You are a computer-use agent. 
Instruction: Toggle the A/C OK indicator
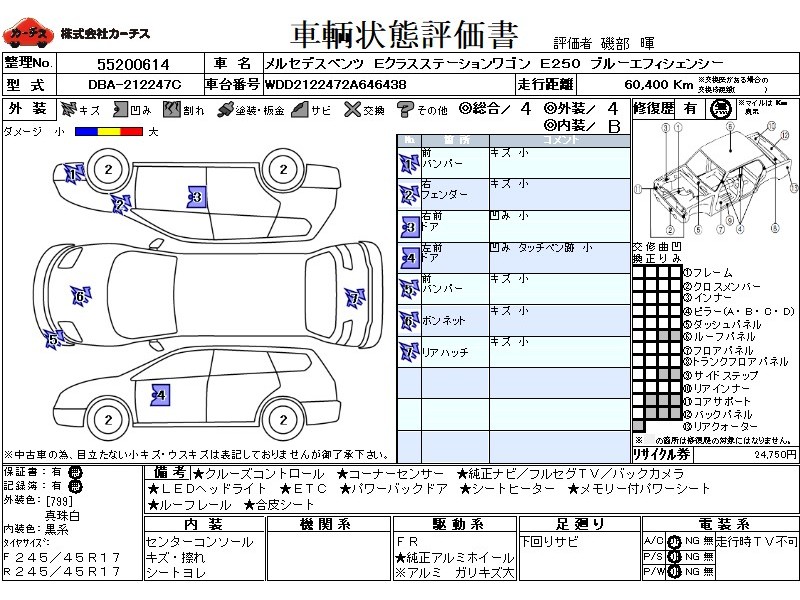pos(674,541)
